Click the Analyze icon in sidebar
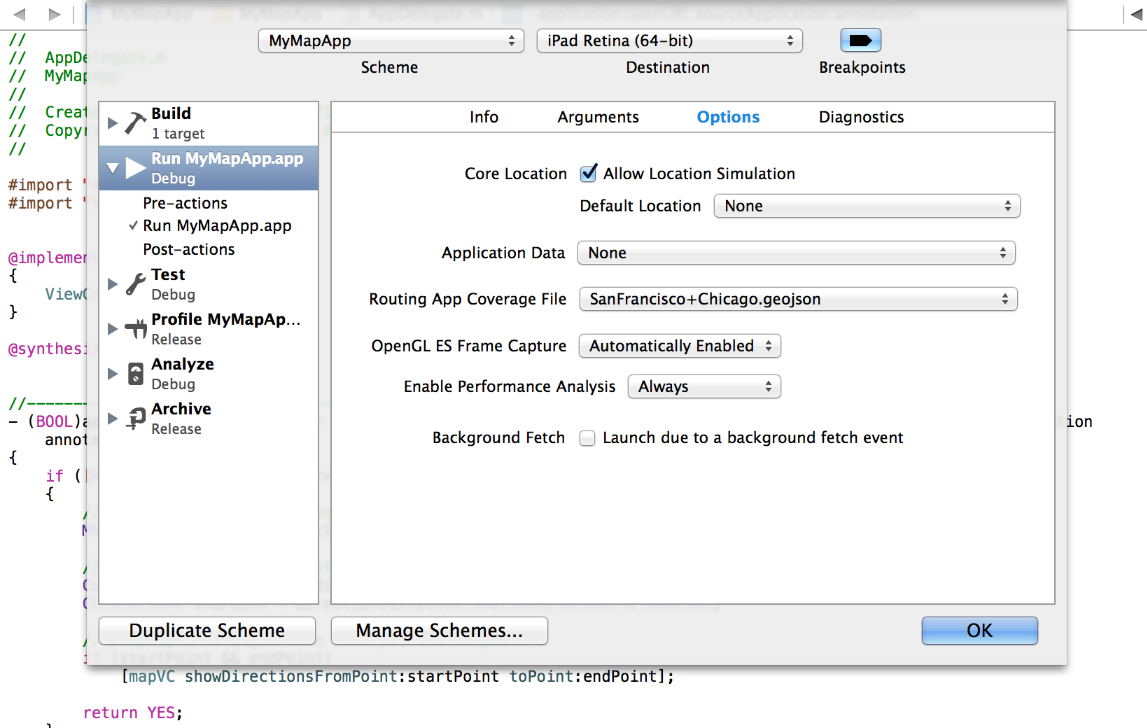 click(135, 374)
